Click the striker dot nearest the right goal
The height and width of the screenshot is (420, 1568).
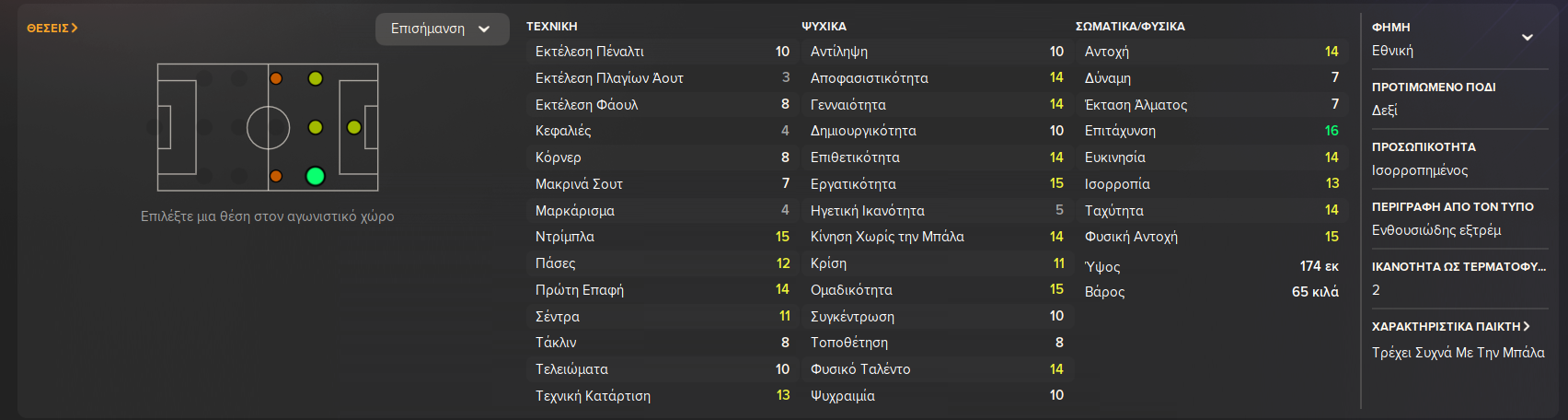pos(354,127)
